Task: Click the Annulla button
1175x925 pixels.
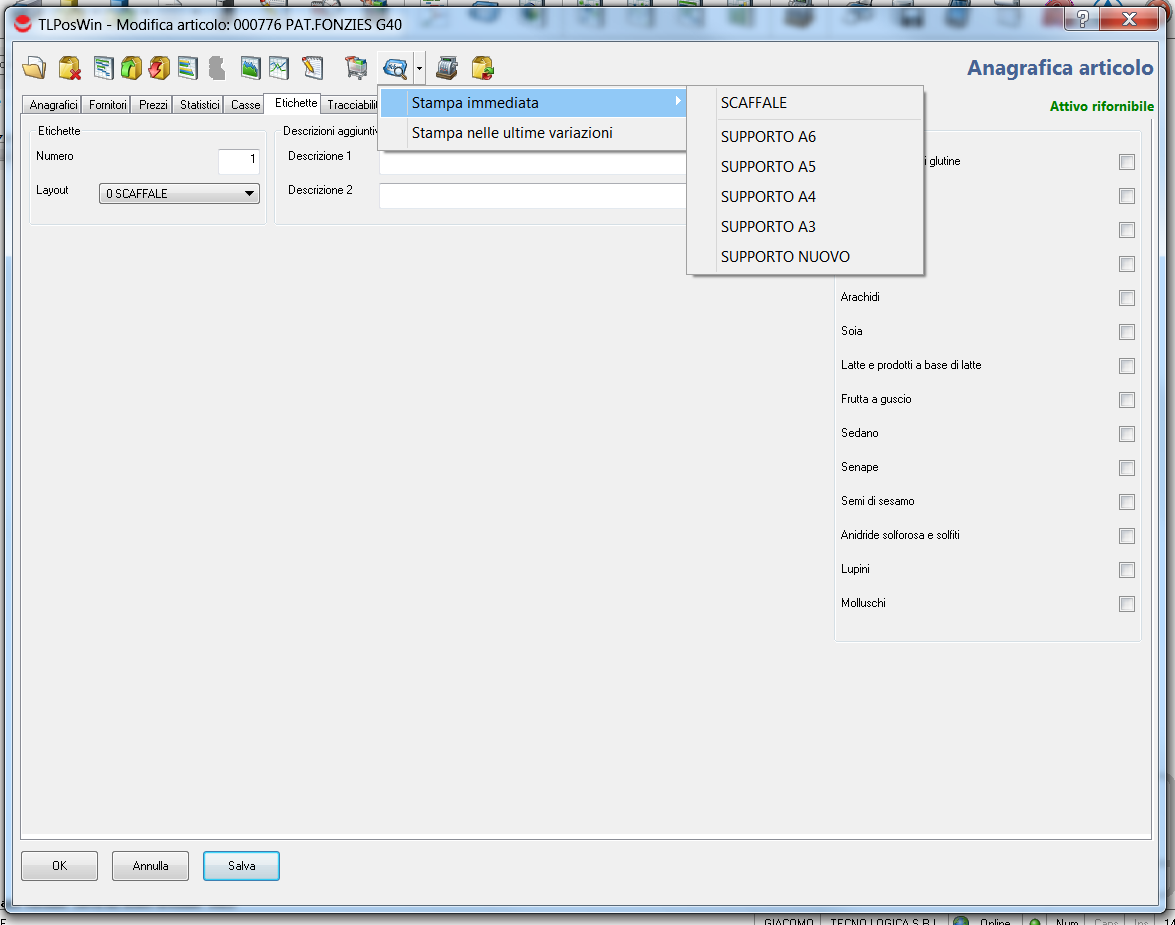Action: click(x=150, y=866)
